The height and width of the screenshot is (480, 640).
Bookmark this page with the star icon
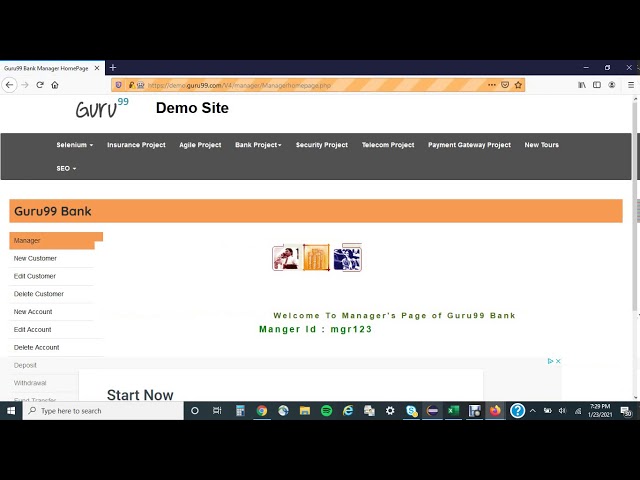coord(518,85)
